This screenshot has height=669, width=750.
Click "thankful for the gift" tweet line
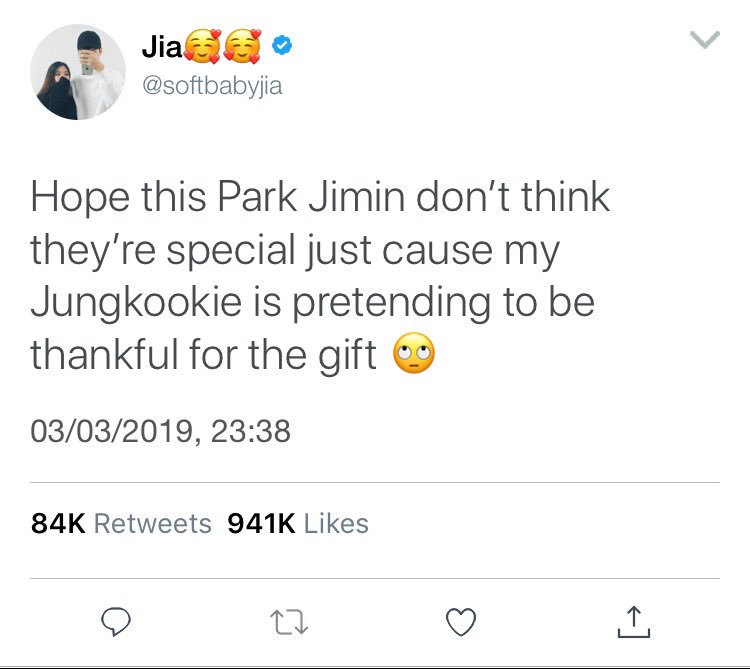point(204,354)
